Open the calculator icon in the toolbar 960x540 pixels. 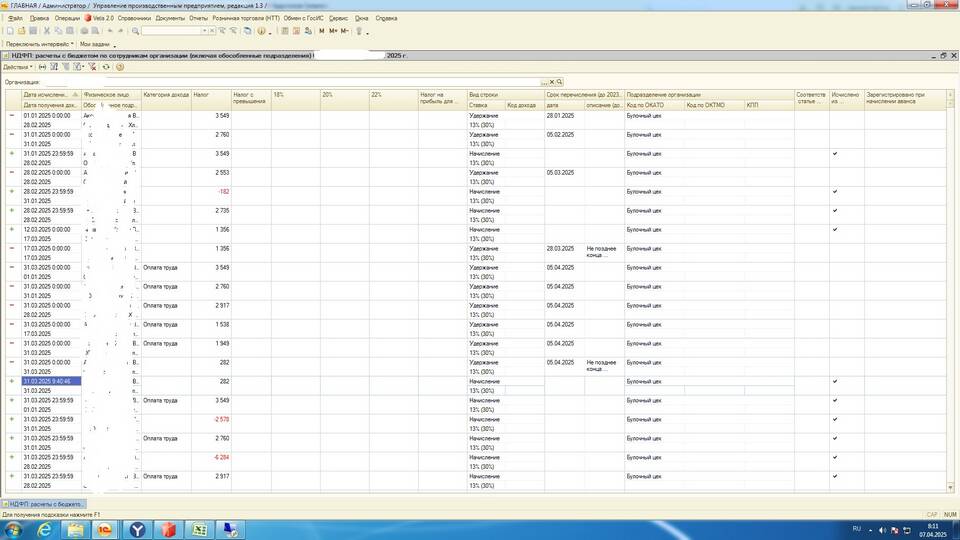[285, 31]
